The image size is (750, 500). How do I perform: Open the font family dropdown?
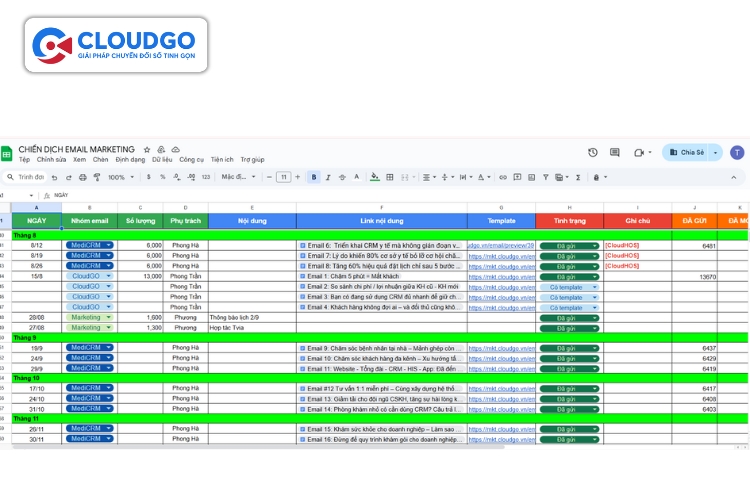coord(240,177)
